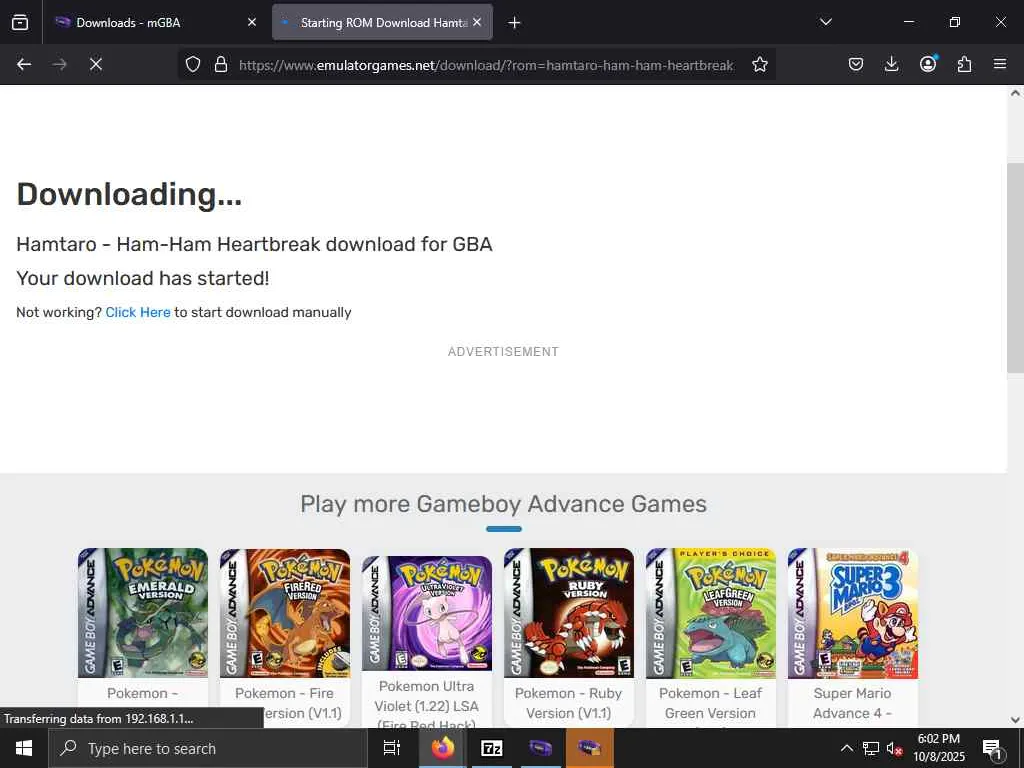Open the 'Super Mario Advance 4 -' title link
The height and width of the screenshot is (768, 1024).
click(x=852, y=703)
